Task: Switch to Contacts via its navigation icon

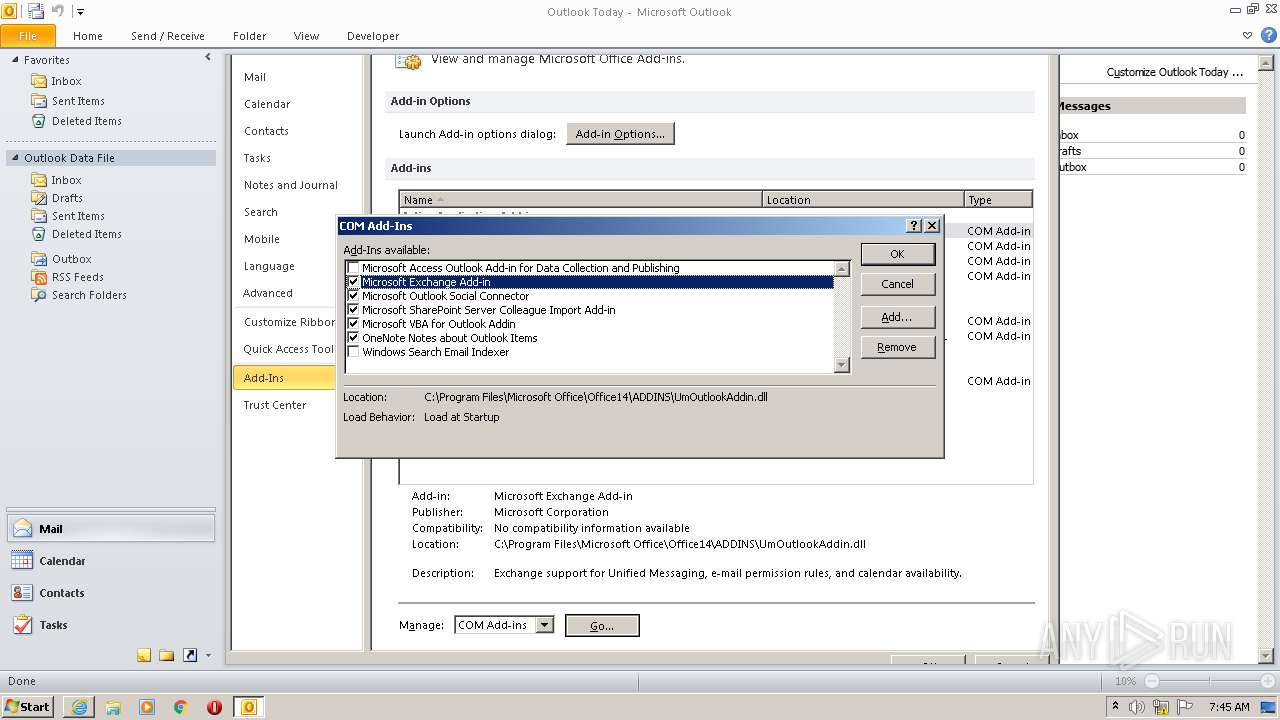Action: pyautogui.click(x=22, y=593)
